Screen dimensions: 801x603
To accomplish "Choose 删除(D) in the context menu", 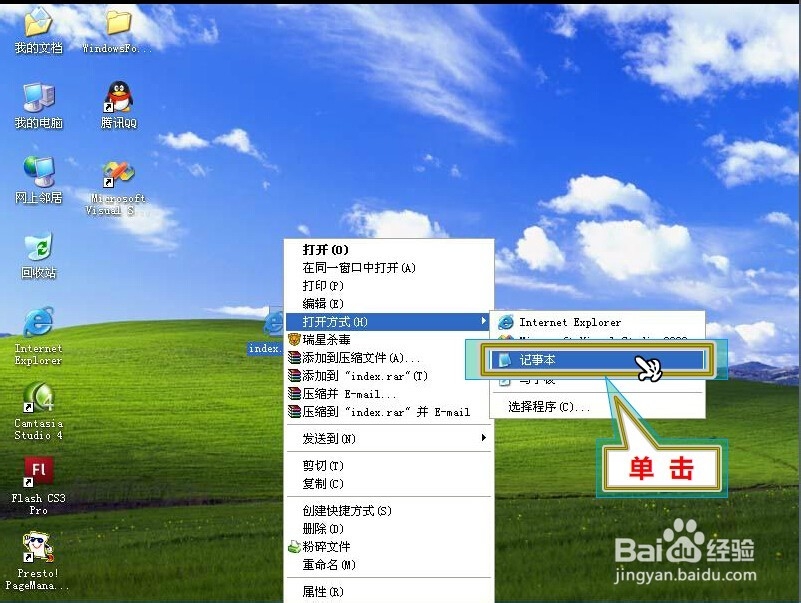I will 389,528.
